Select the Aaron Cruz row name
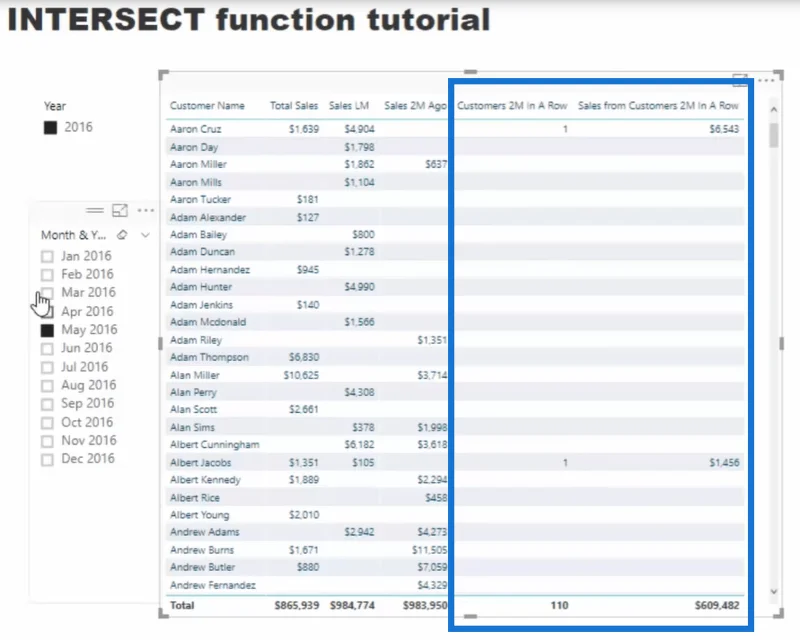 pos(195,129)
